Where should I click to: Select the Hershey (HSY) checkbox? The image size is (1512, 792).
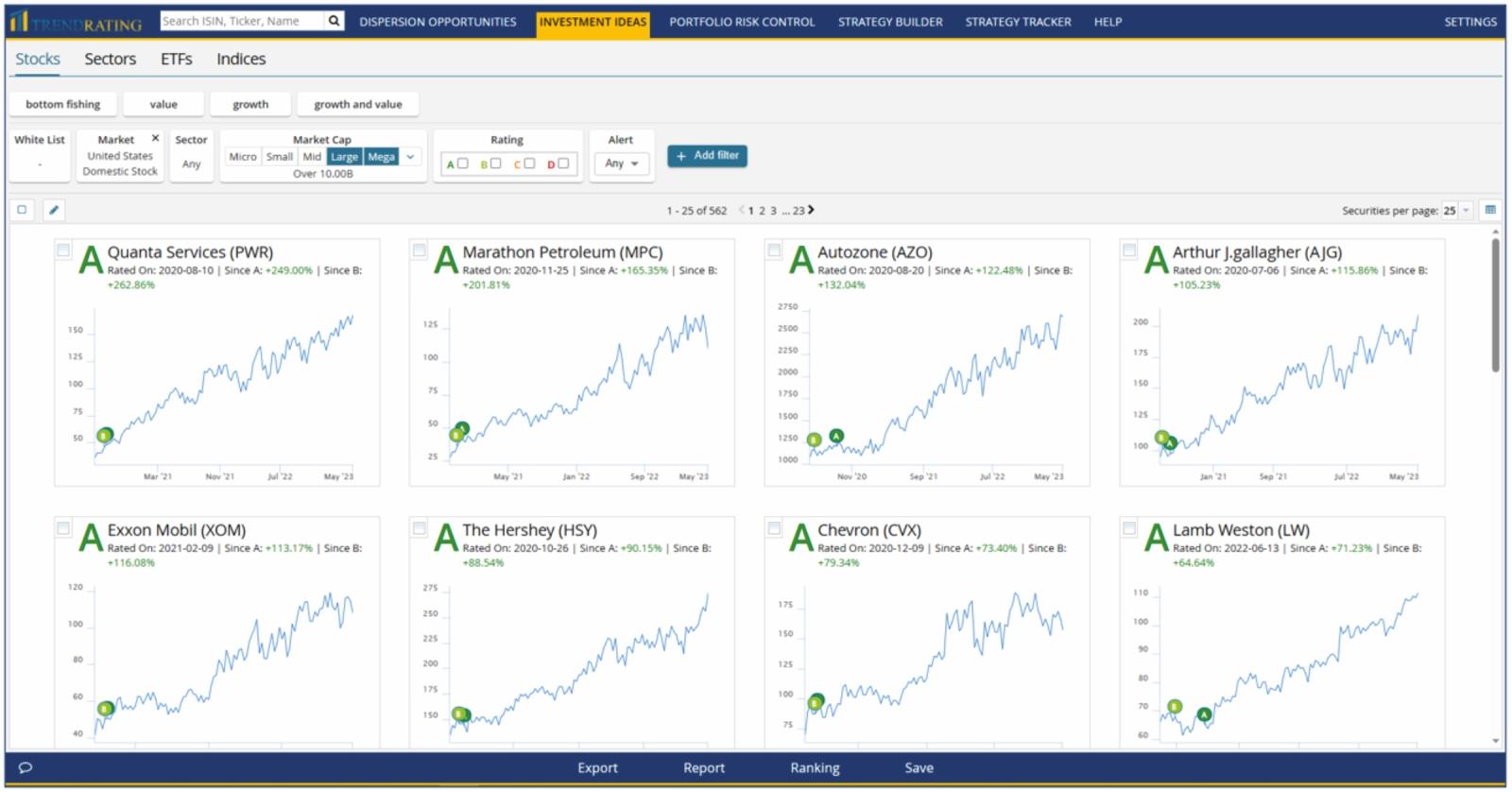(x=419, y=527)
